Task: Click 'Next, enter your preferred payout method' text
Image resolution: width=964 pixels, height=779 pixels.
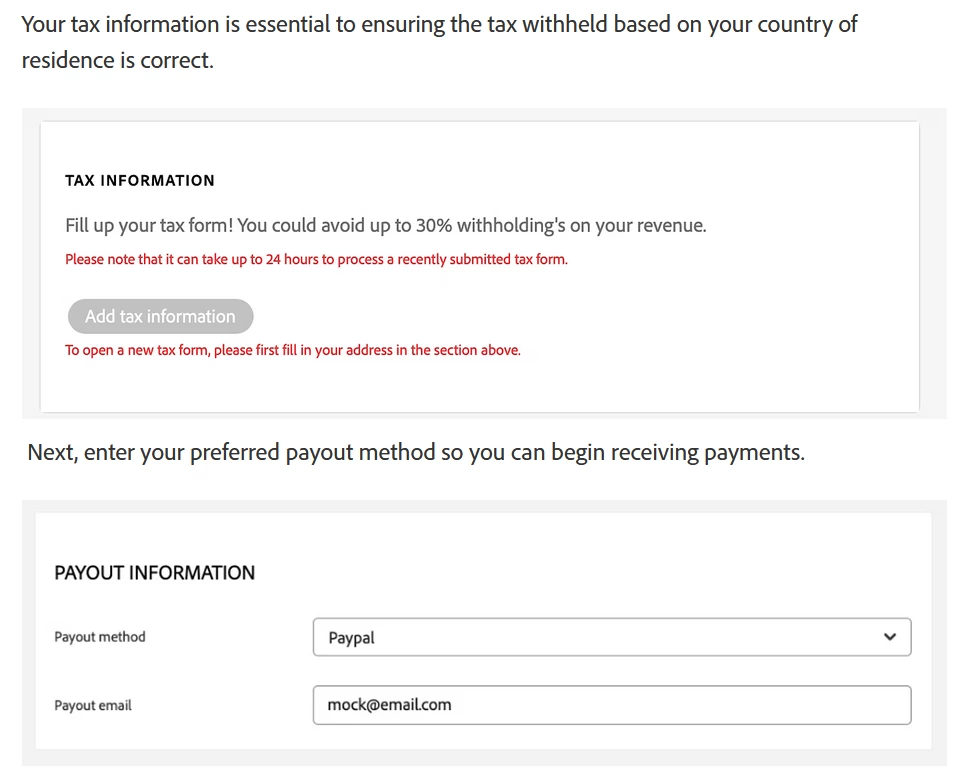Action: click(x=231, y=453)
